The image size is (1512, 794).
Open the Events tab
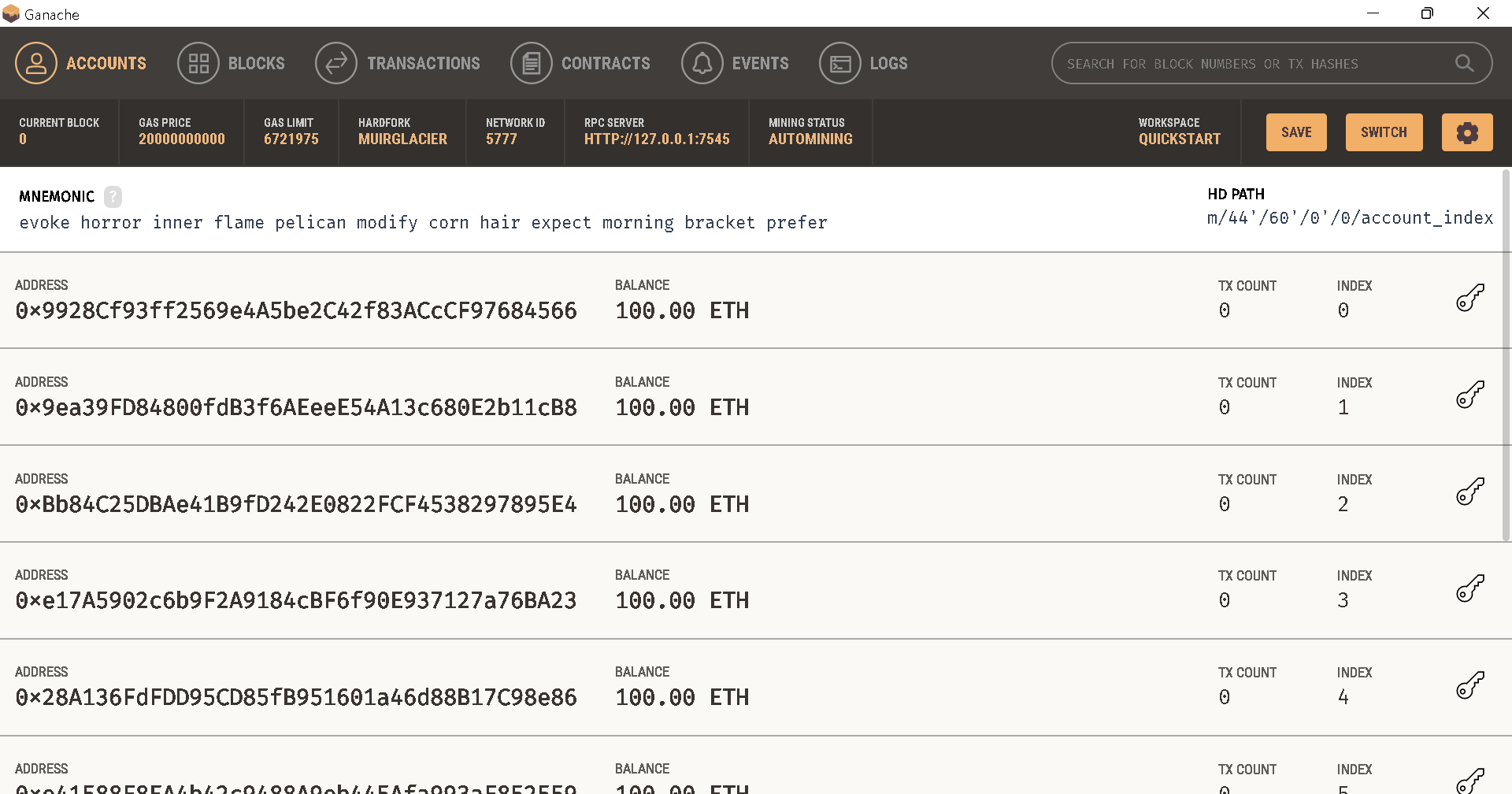(735, 63)
